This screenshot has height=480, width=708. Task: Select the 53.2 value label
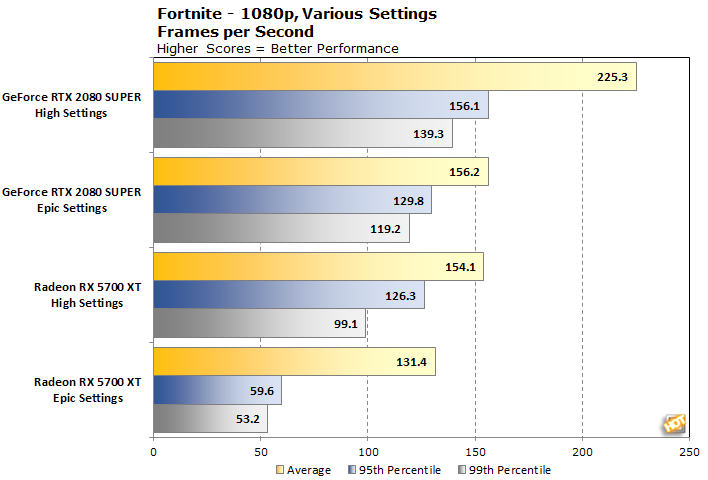(248, 419)
